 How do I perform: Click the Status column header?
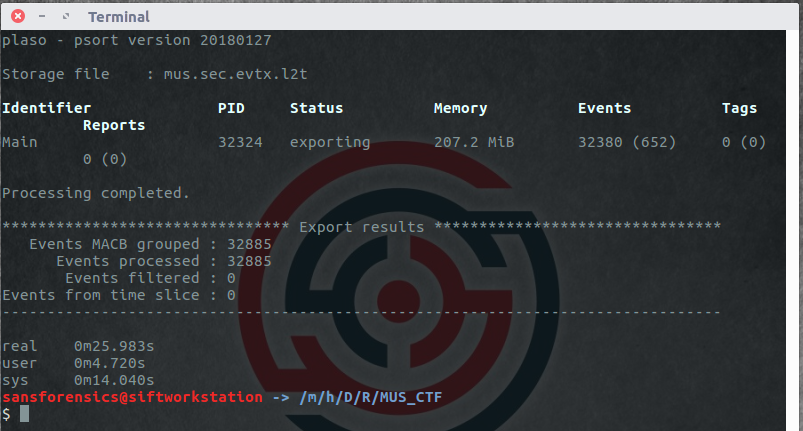click(316, 108)
